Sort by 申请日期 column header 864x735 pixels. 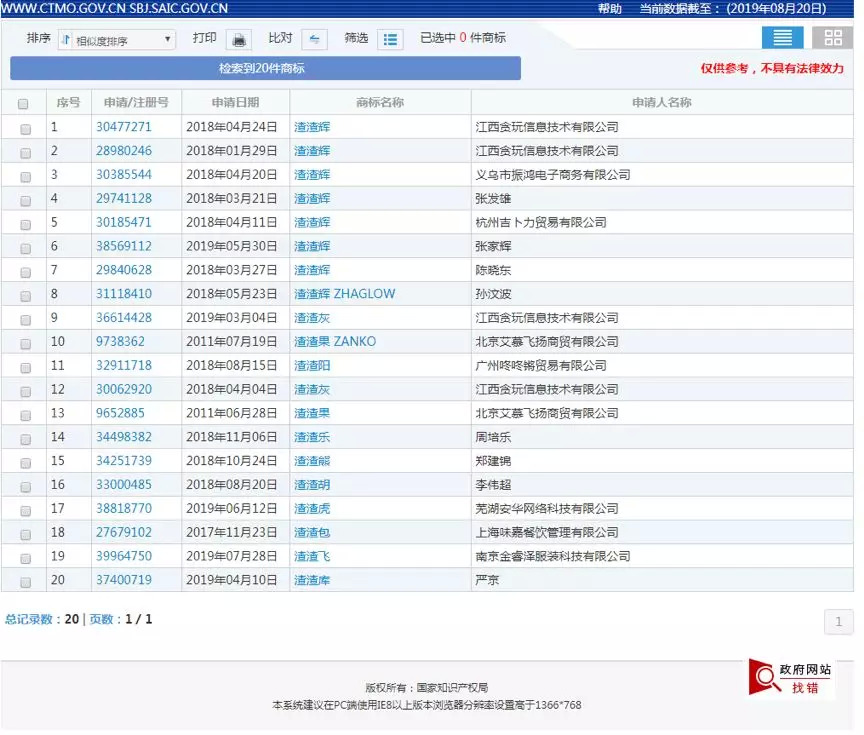tap(235, 102)
